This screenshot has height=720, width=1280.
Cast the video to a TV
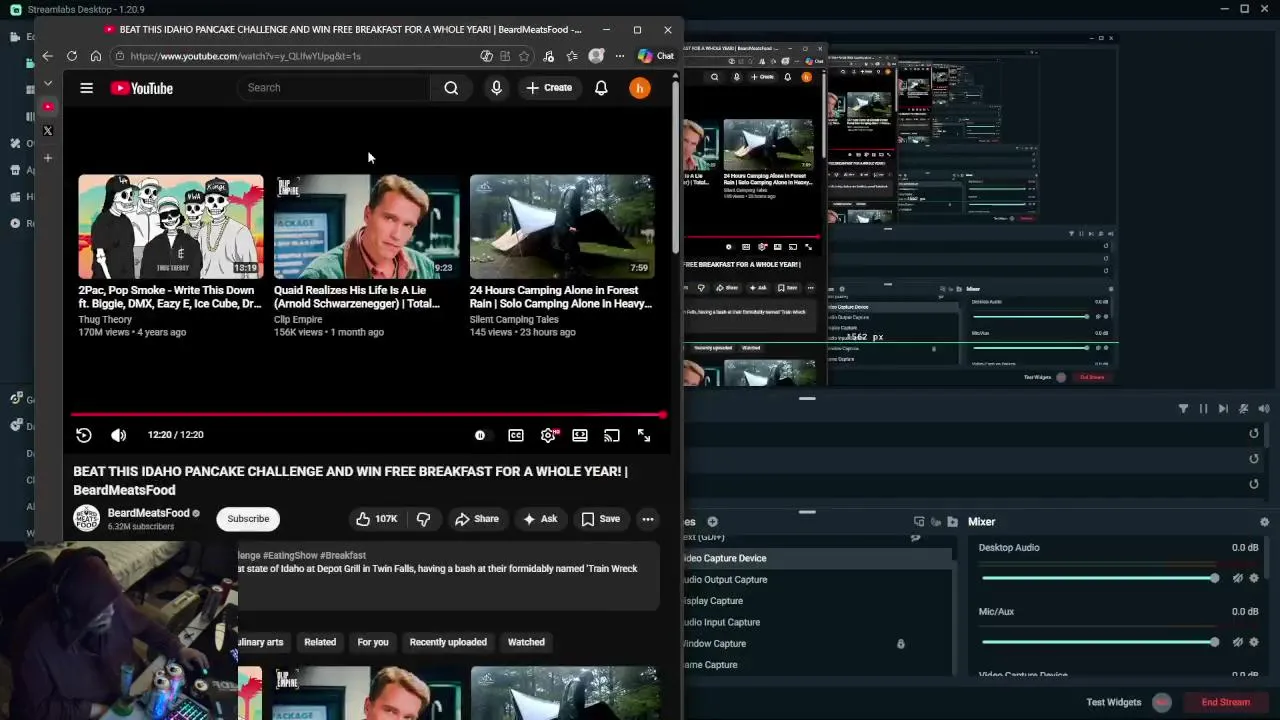612,435
